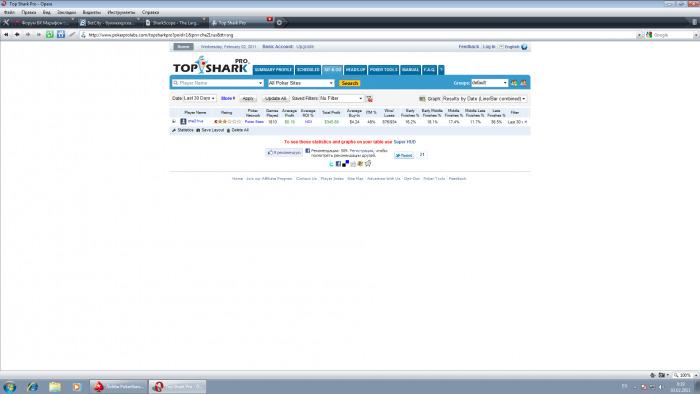This screenshot has height=394, width=700.
Task: Open the Scheduled site tab
Action: pyautogui.click(x=308, y=70)
